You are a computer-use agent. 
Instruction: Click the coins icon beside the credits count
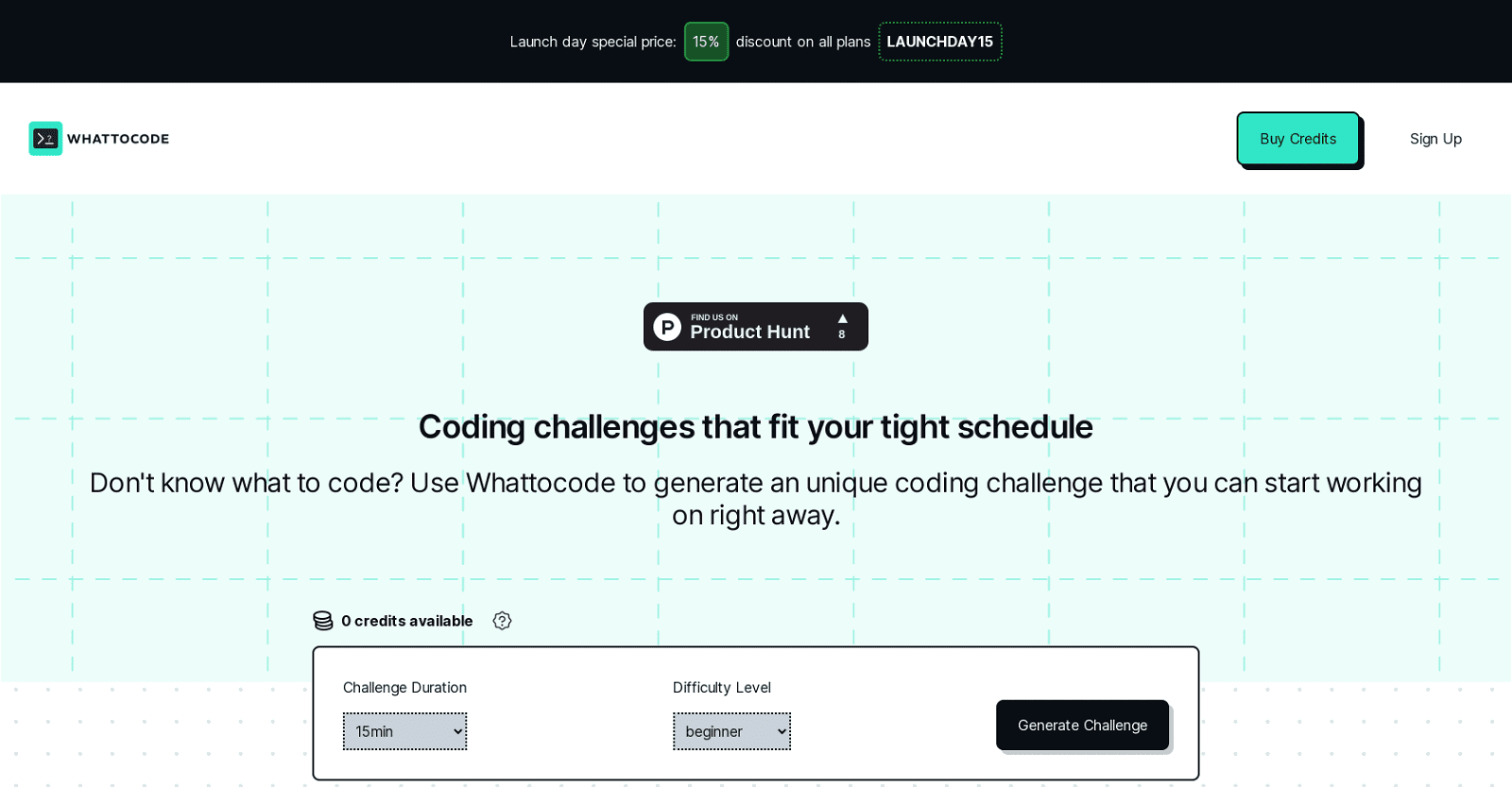(x=323, y=620)
